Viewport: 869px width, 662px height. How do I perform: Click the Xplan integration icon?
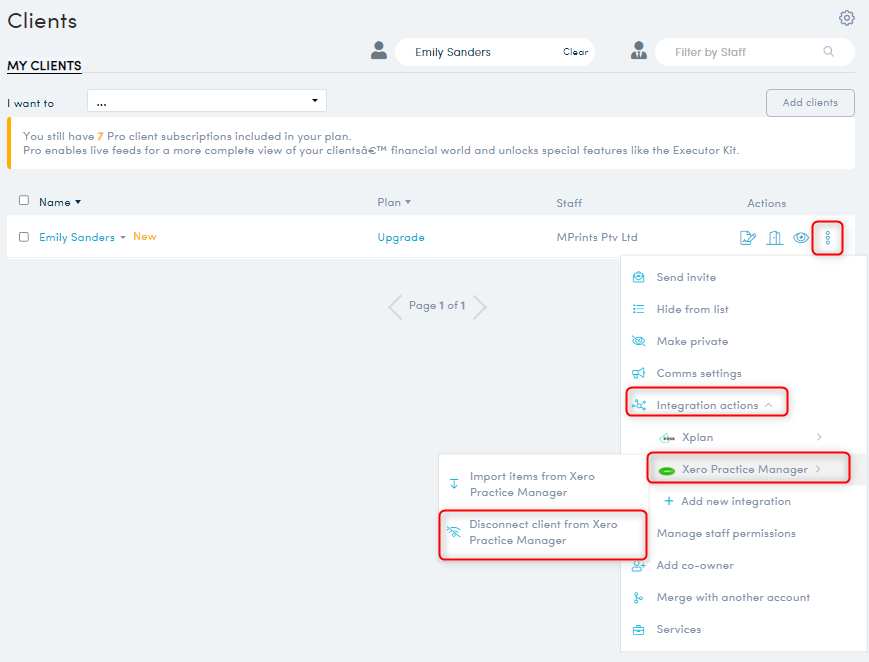(667, 437)
